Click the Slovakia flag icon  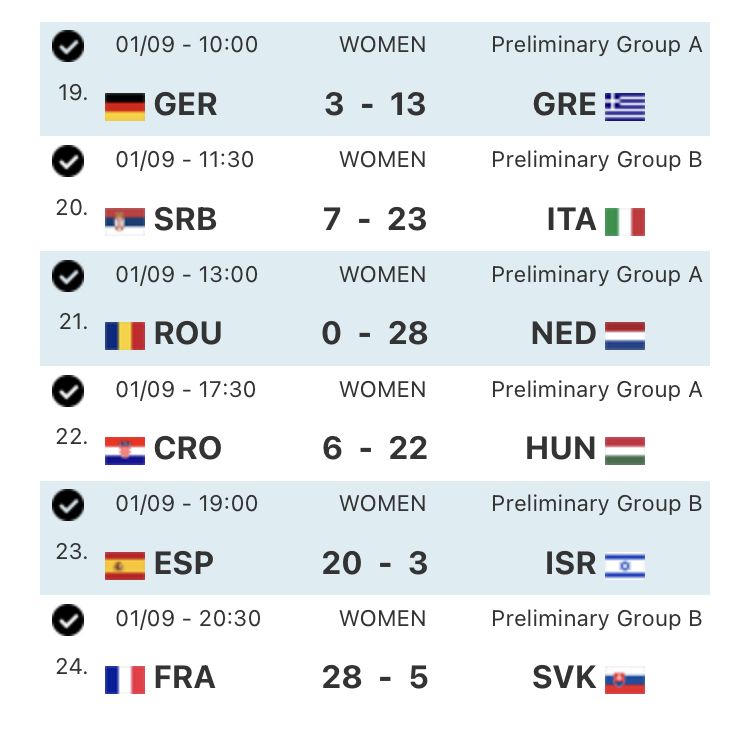coord(625,680)
